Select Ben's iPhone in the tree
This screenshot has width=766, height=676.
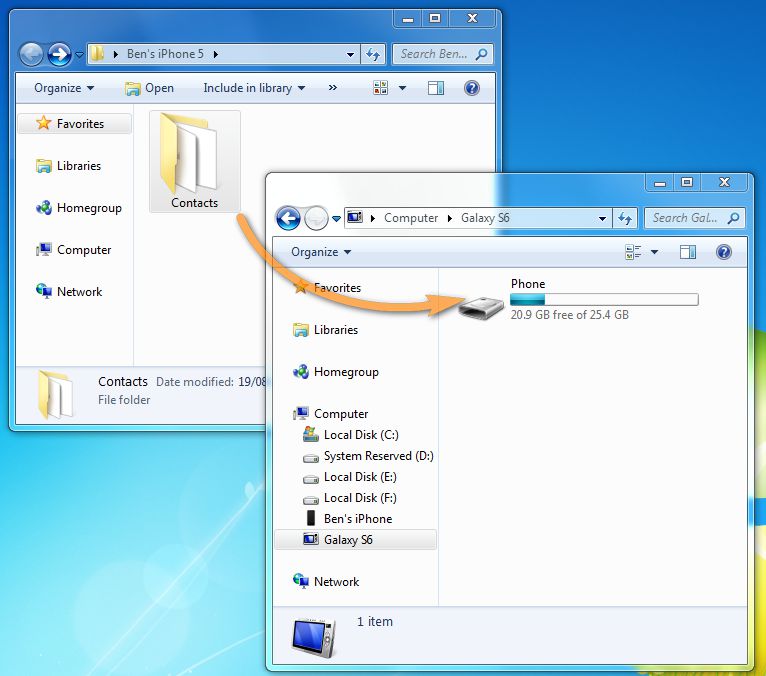pos(348,519)
